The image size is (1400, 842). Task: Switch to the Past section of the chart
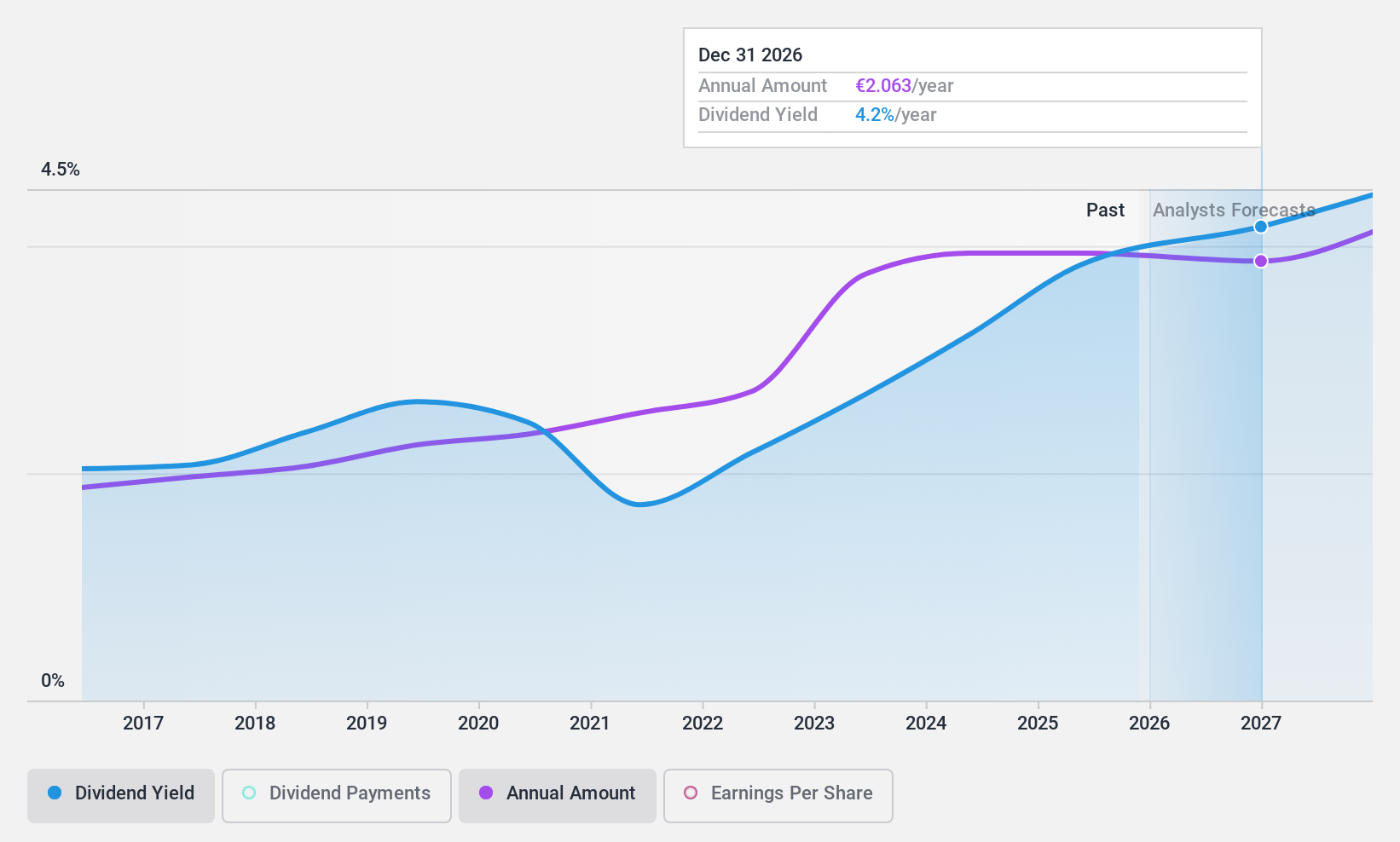1105,210
